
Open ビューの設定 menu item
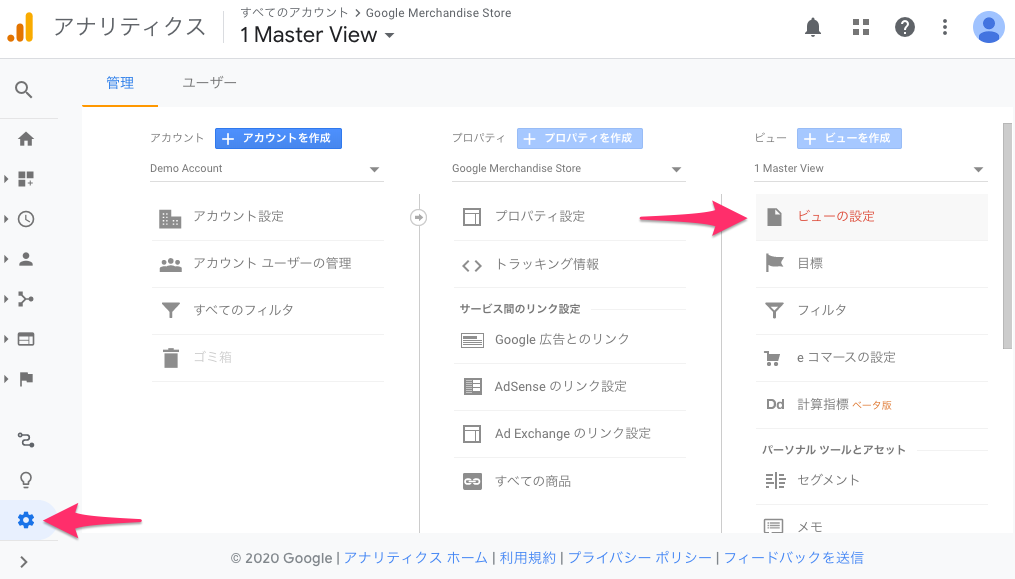click(x=871, y=217)
